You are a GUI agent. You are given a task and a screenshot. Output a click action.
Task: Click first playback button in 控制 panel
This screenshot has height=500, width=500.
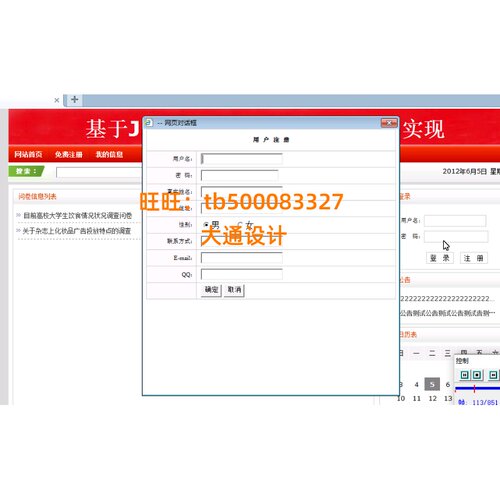(x=465, y=375)
